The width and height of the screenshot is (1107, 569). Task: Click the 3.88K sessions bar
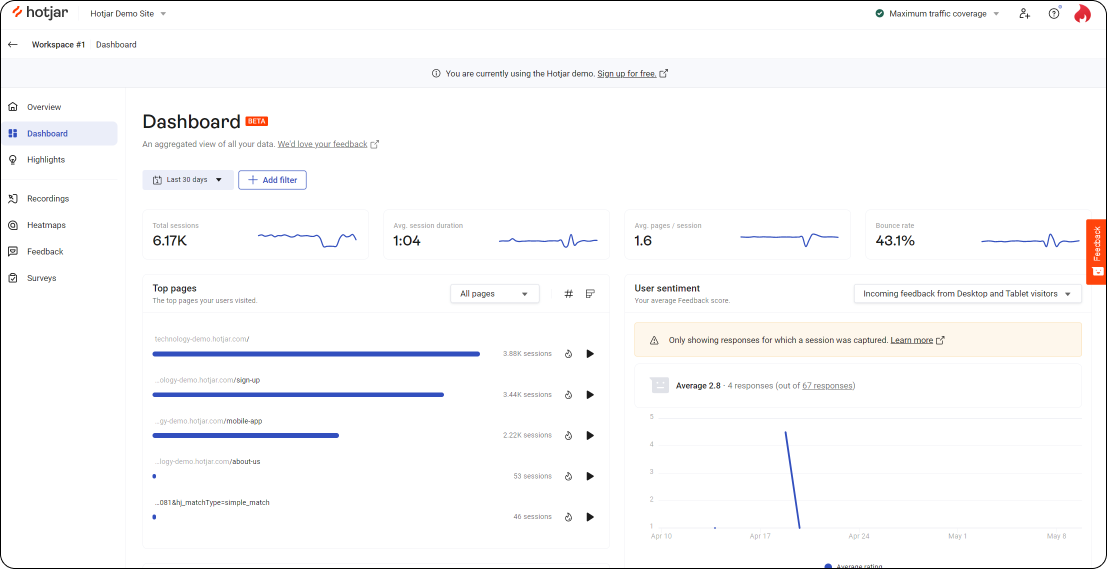tap(316, 354)
